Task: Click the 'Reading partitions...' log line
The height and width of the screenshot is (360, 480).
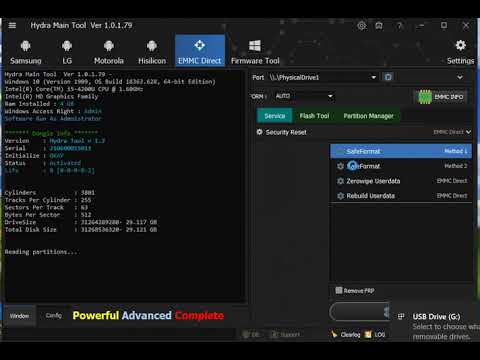Action: coord(41,252)
